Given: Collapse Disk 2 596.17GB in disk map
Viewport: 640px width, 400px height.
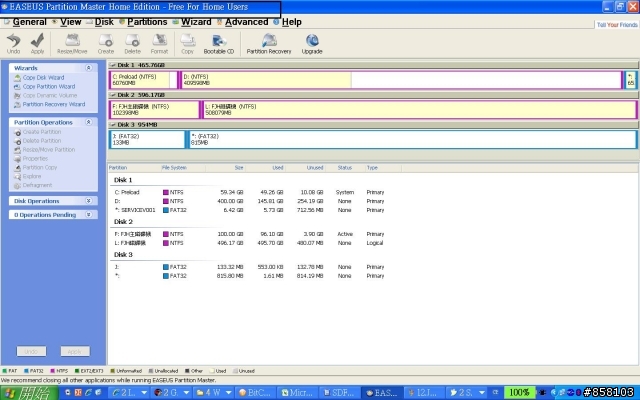Looking at the screenshot, I should [x=113, y=95].
